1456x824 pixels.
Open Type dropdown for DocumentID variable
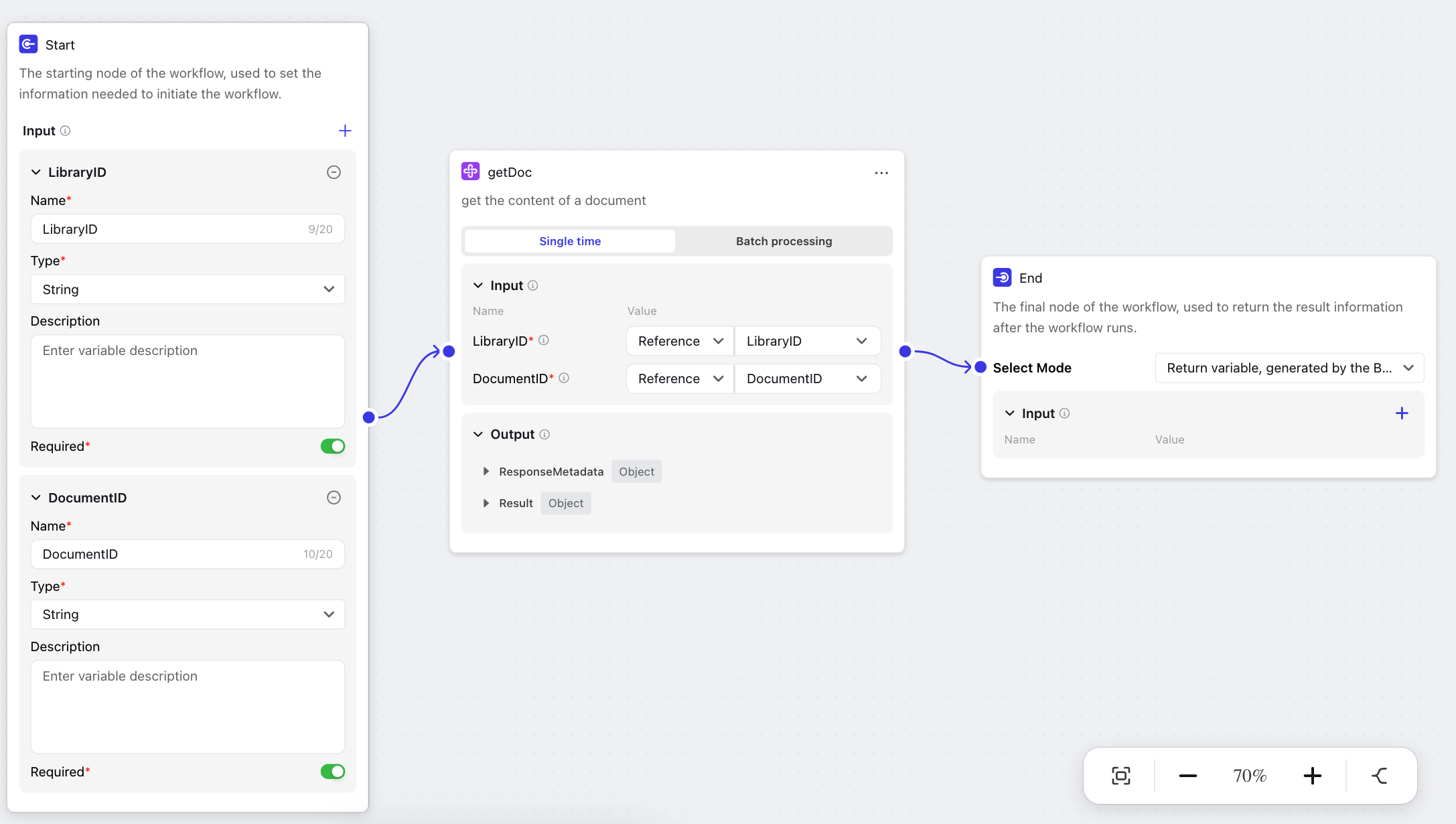tap(188, 614)
